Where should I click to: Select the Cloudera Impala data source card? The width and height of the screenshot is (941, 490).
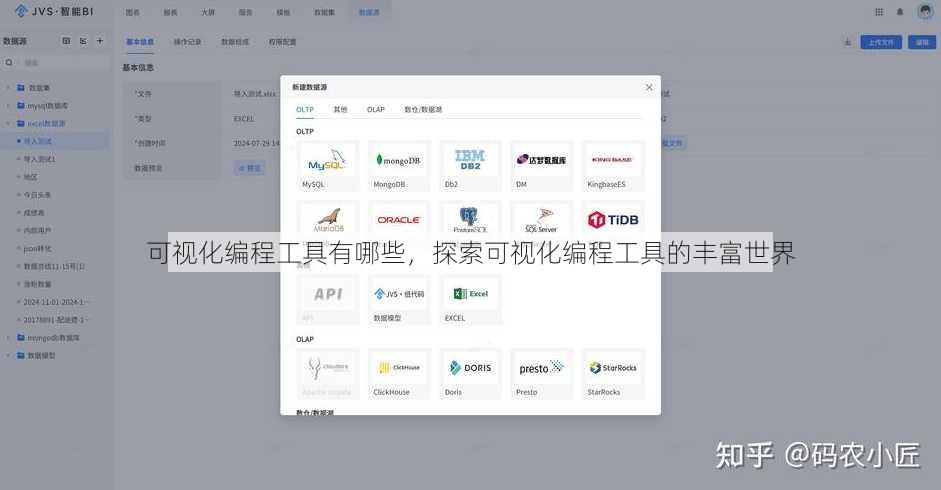(x=328, y=374)
